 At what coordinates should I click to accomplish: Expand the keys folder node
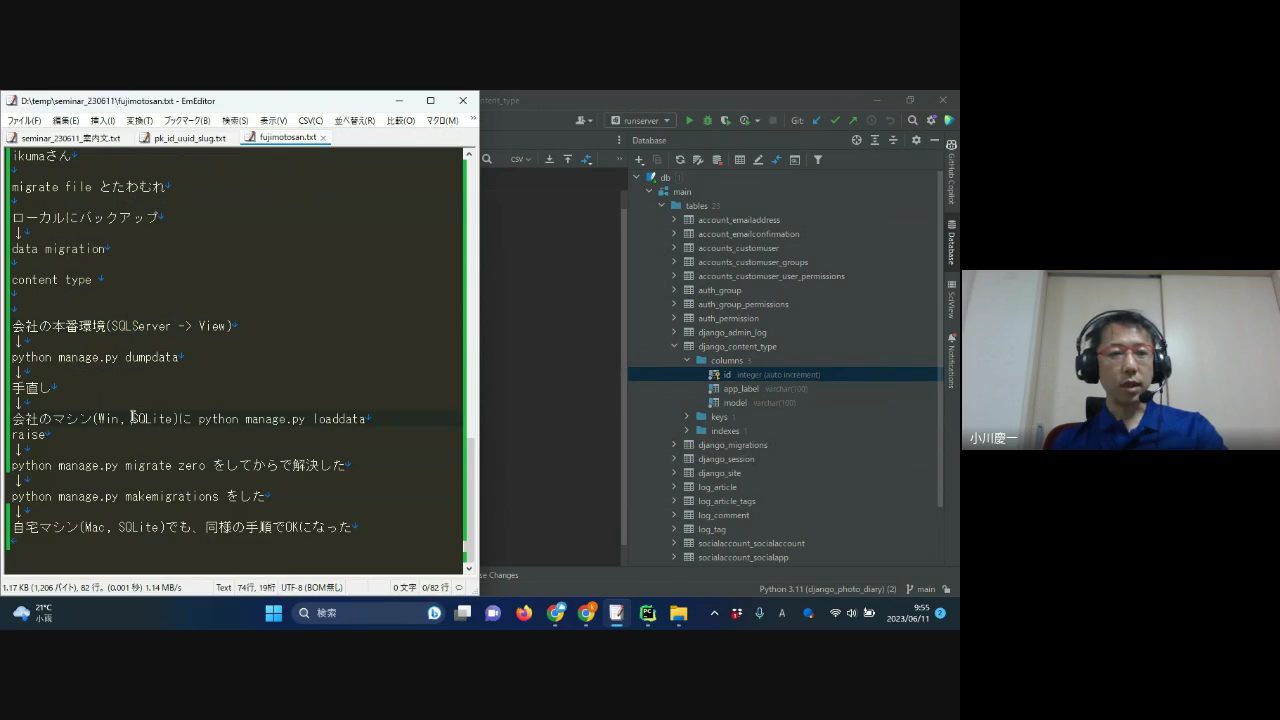(x=687, y=416)
